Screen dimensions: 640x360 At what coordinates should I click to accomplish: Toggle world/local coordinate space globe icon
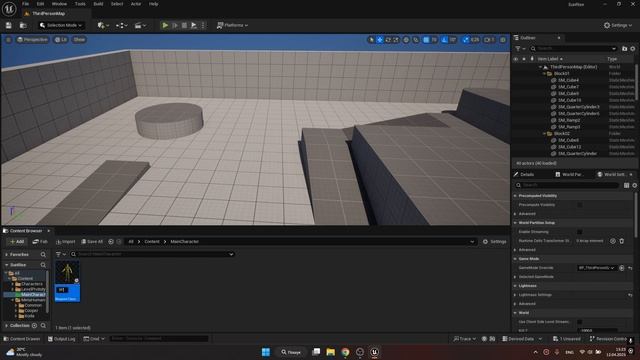coord(406,40)
